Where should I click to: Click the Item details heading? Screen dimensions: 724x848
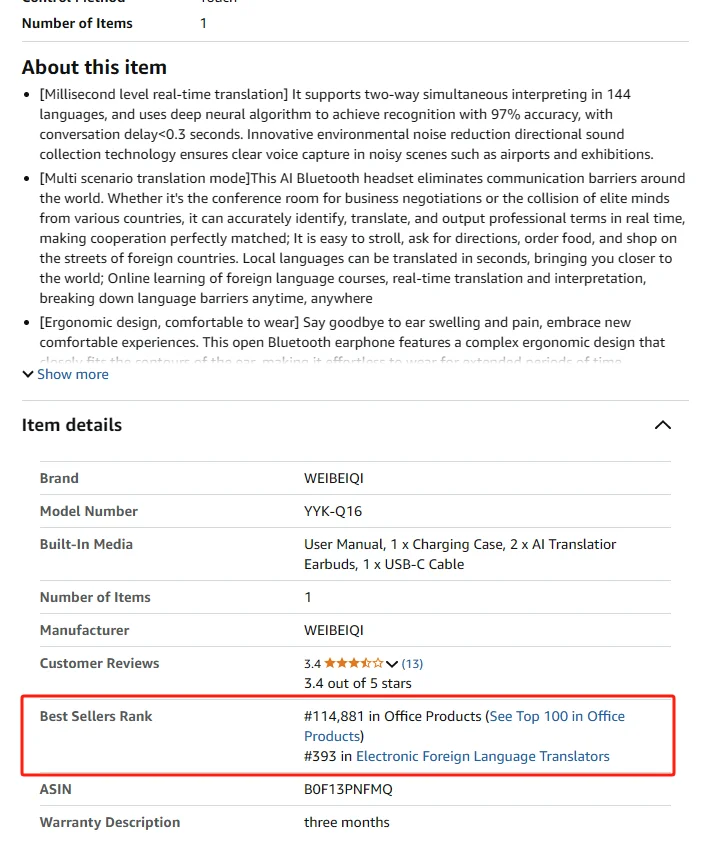click(72, 425)
